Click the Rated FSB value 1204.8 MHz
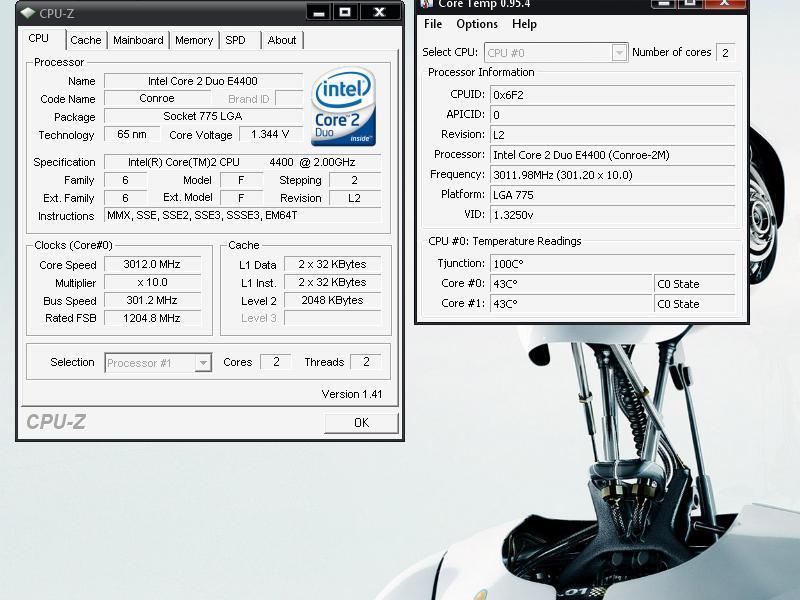This screenshot has width=800, height=600. tap(152, 318)
